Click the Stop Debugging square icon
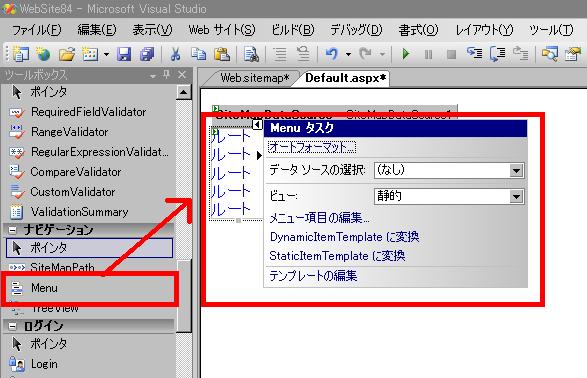The width and height of the screenshot is (587, 378). point(451,55)
